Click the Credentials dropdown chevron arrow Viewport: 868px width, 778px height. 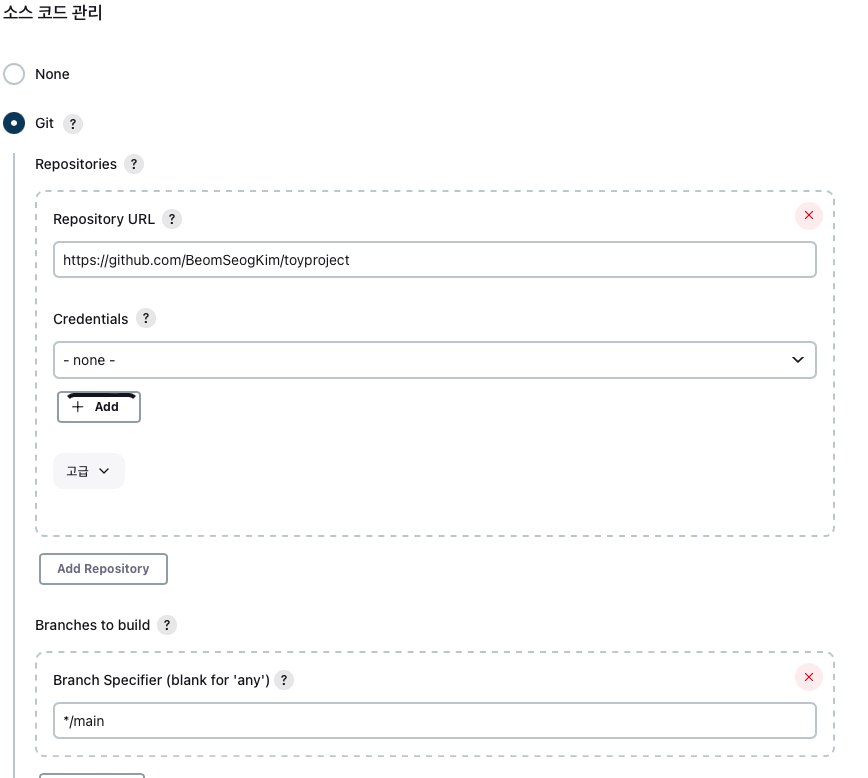click(798, 360)
